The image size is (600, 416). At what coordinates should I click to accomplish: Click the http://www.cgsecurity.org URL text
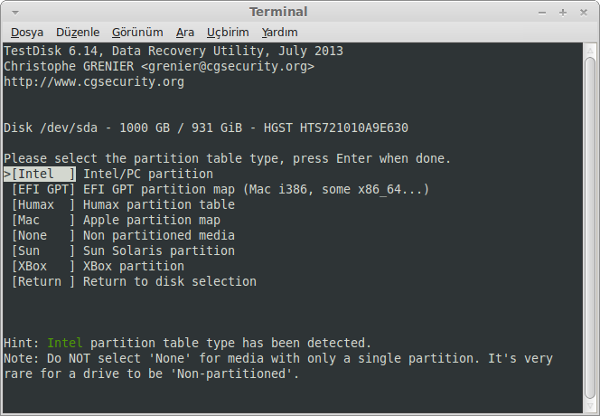point(94,82)
